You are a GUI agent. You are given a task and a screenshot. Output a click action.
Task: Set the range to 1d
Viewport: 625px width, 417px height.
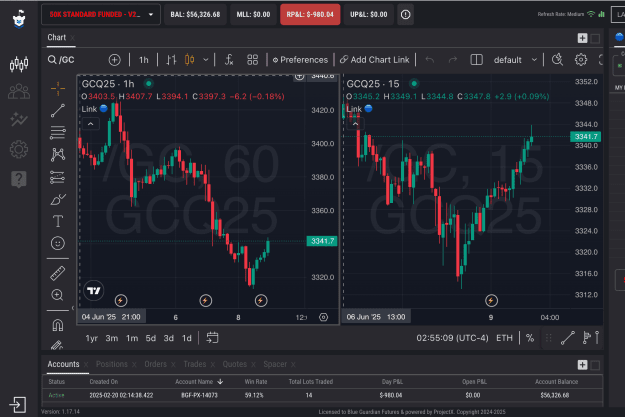(x=187, y=338)
